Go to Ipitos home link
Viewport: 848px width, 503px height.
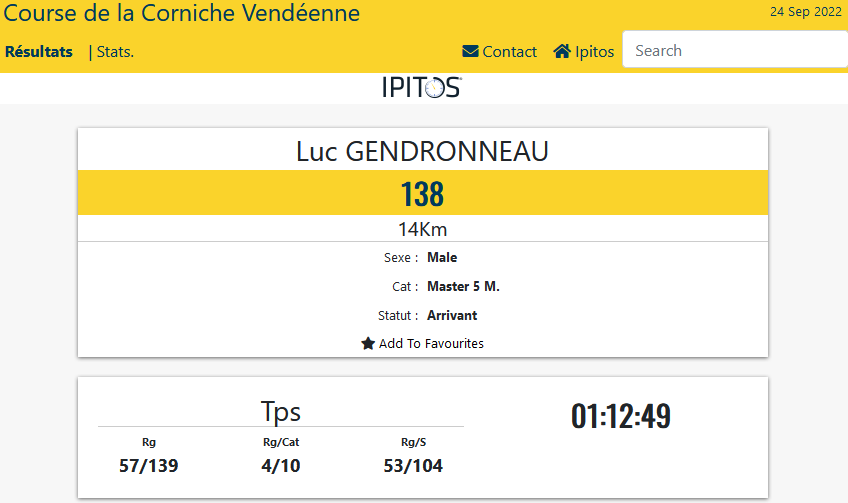click(584, 52)
